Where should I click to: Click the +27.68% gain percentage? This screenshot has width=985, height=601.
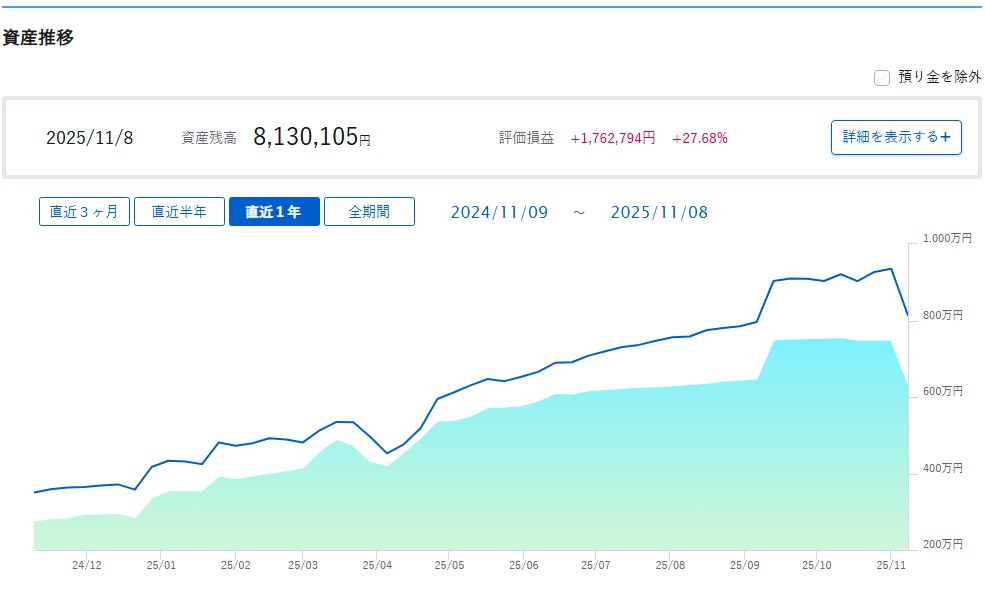[x=699, y=138]
